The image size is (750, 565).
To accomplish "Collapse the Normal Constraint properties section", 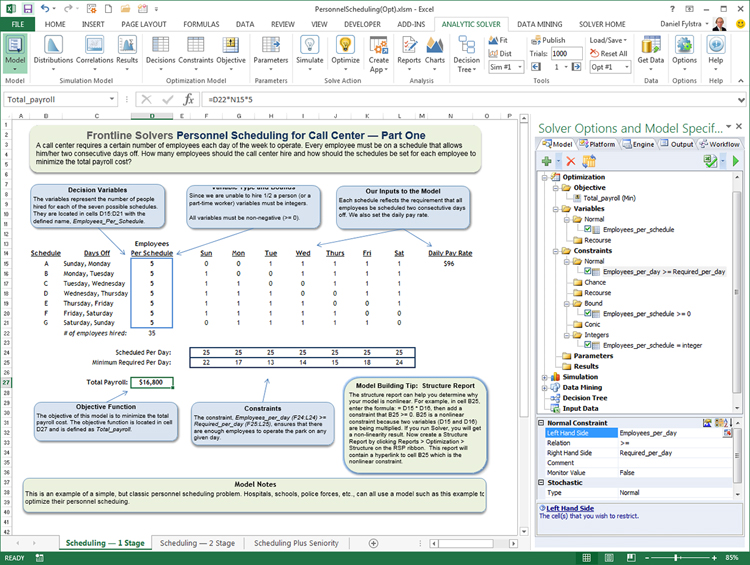I will tap(540, 423).
